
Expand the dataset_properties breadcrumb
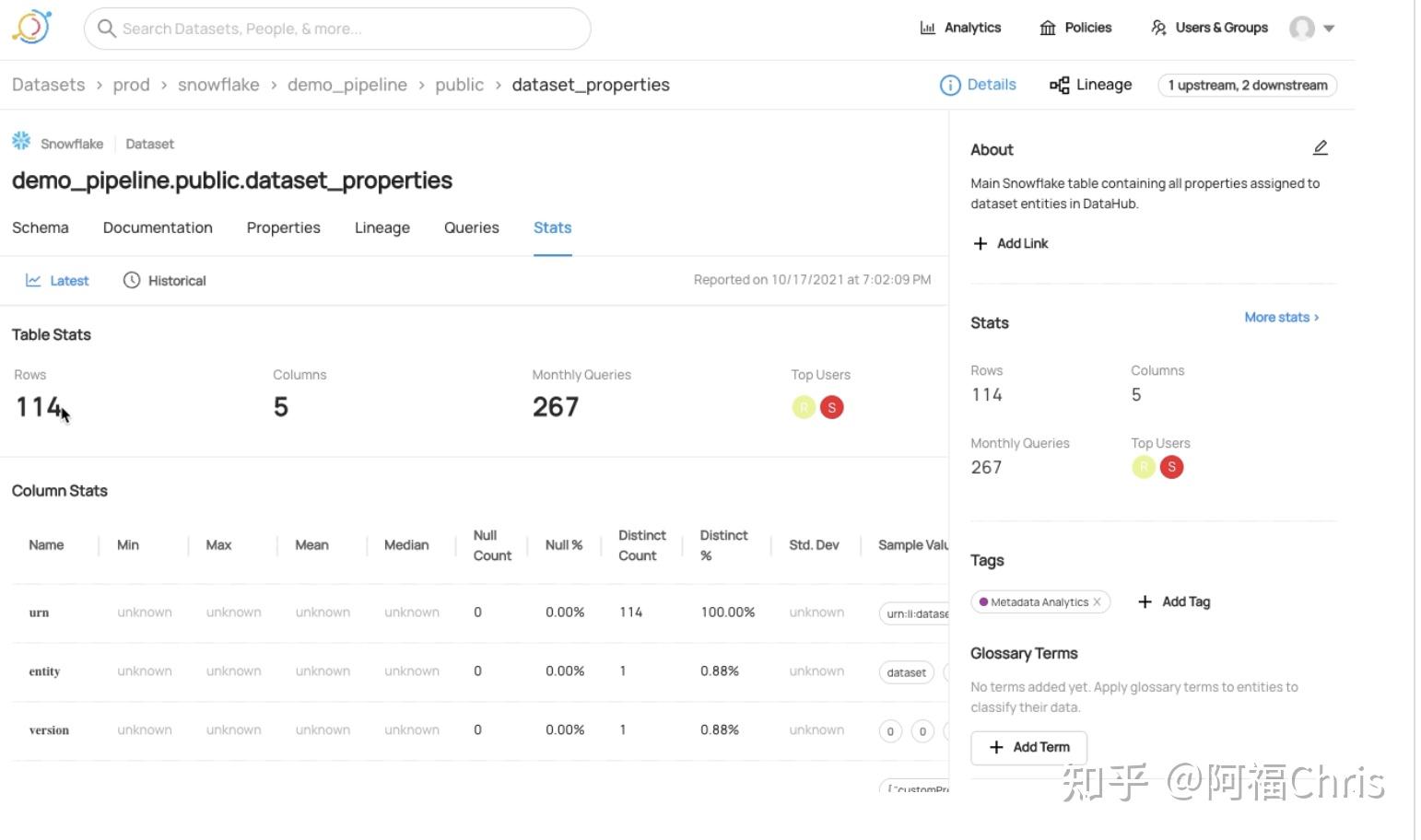point(591,85)
